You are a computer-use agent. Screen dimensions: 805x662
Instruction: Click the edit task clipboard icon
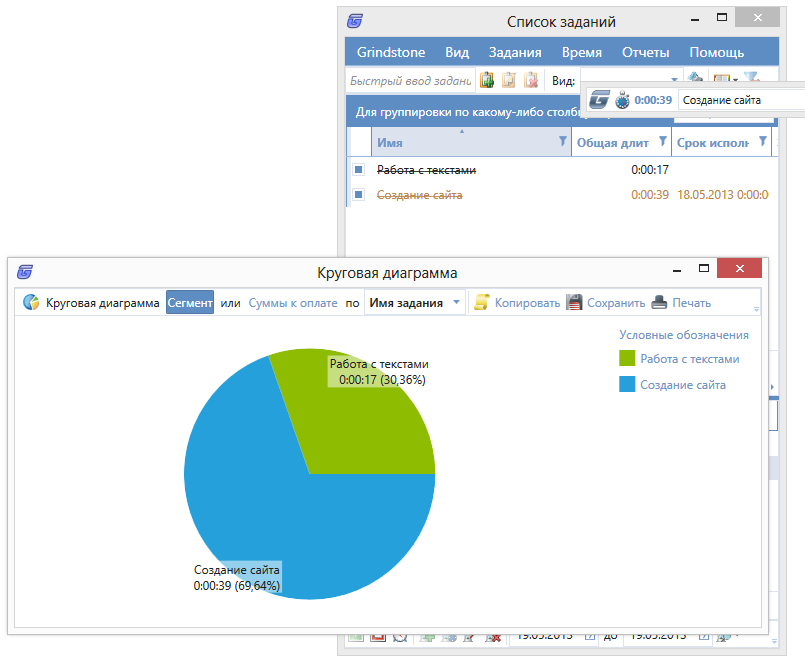pyautogui.click(x=508, y=80)
